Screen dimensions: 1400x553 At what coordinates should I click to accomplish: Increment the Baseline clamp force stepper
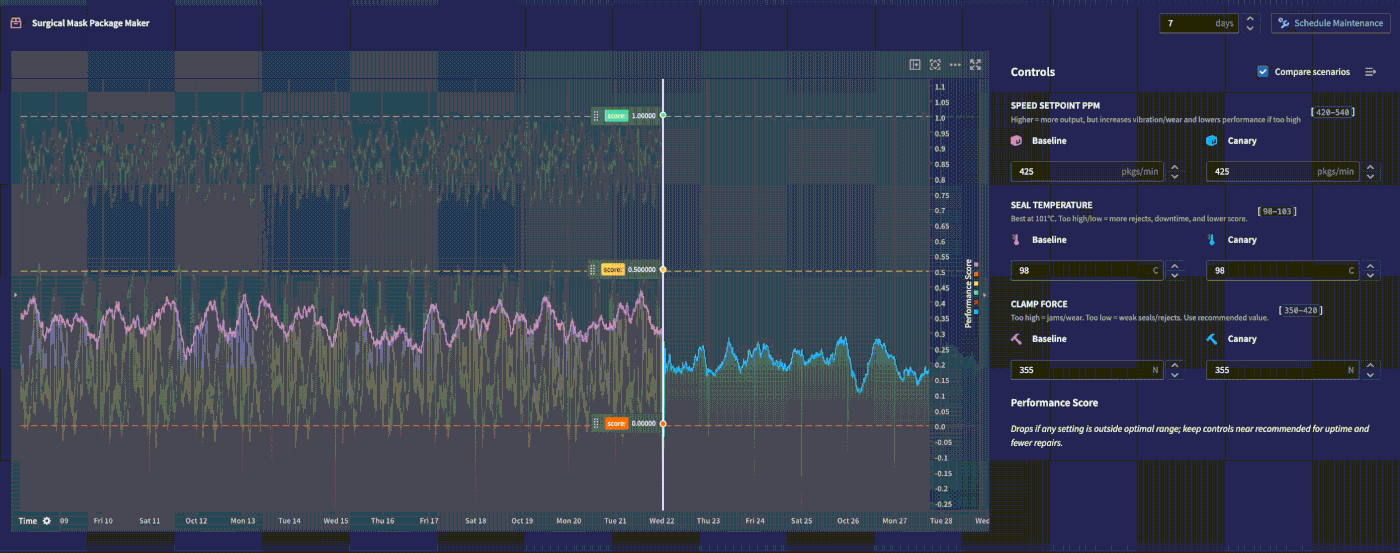pyautogui.click(x=1175, y=365)
